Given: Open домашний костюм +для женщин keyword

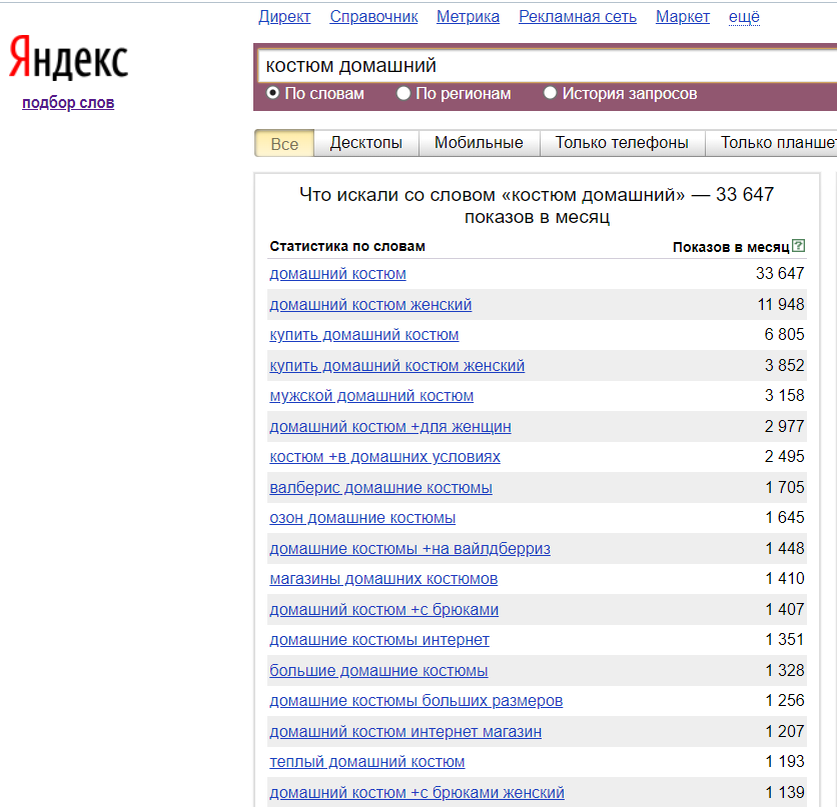Looking at the screenshot, I should click(390, 426).
